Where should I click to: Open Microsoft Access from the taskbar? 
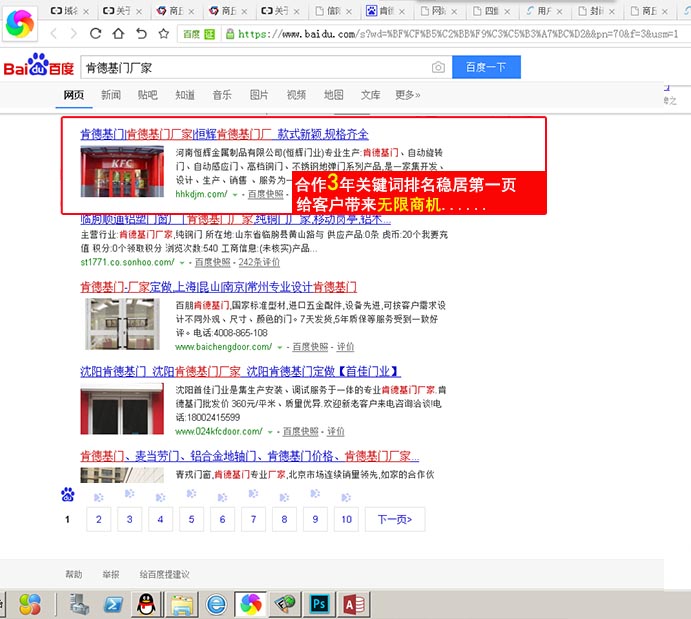353,604
